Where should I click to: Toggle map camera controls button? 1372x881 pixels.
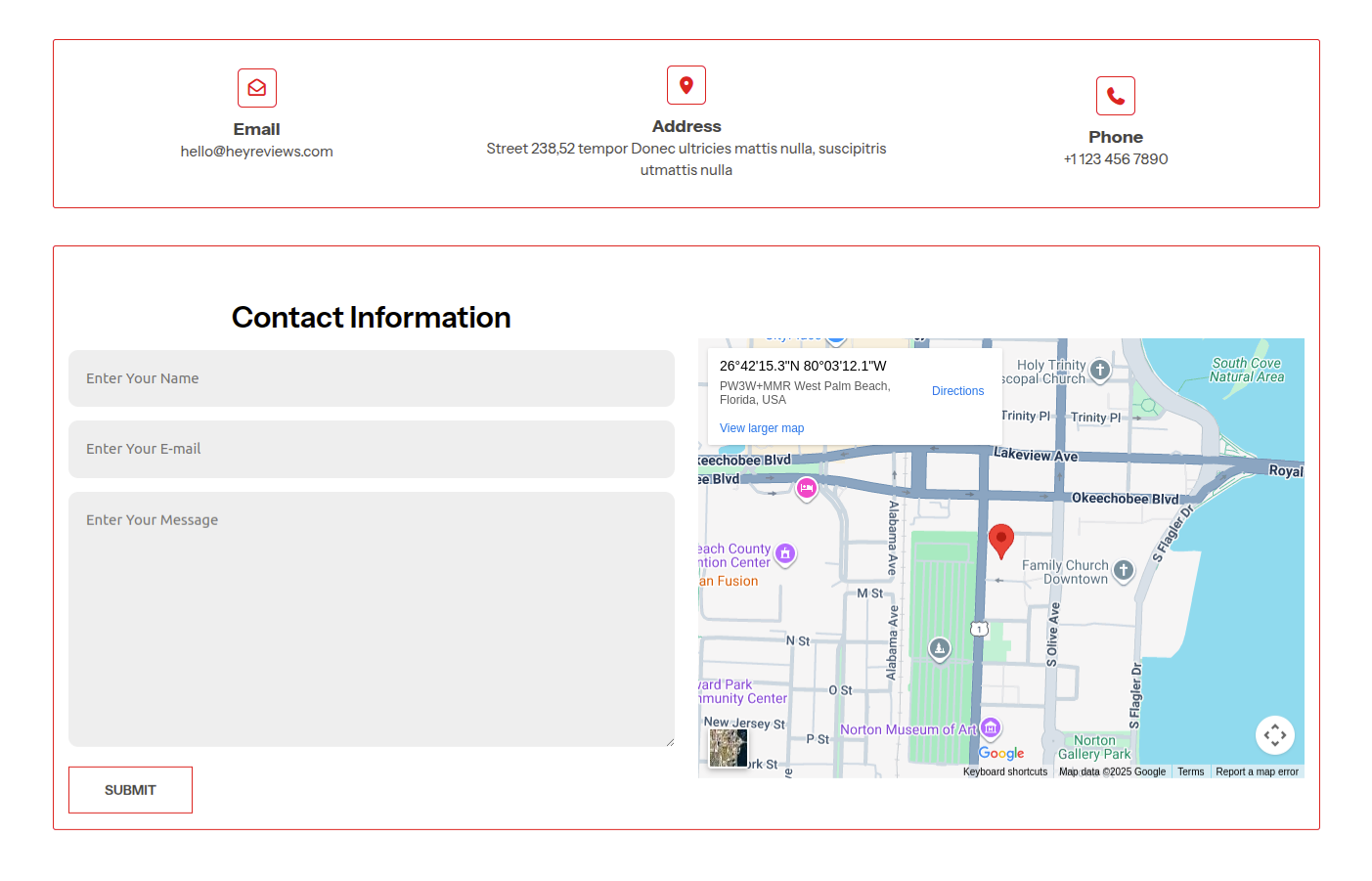tap(1274, 735)
